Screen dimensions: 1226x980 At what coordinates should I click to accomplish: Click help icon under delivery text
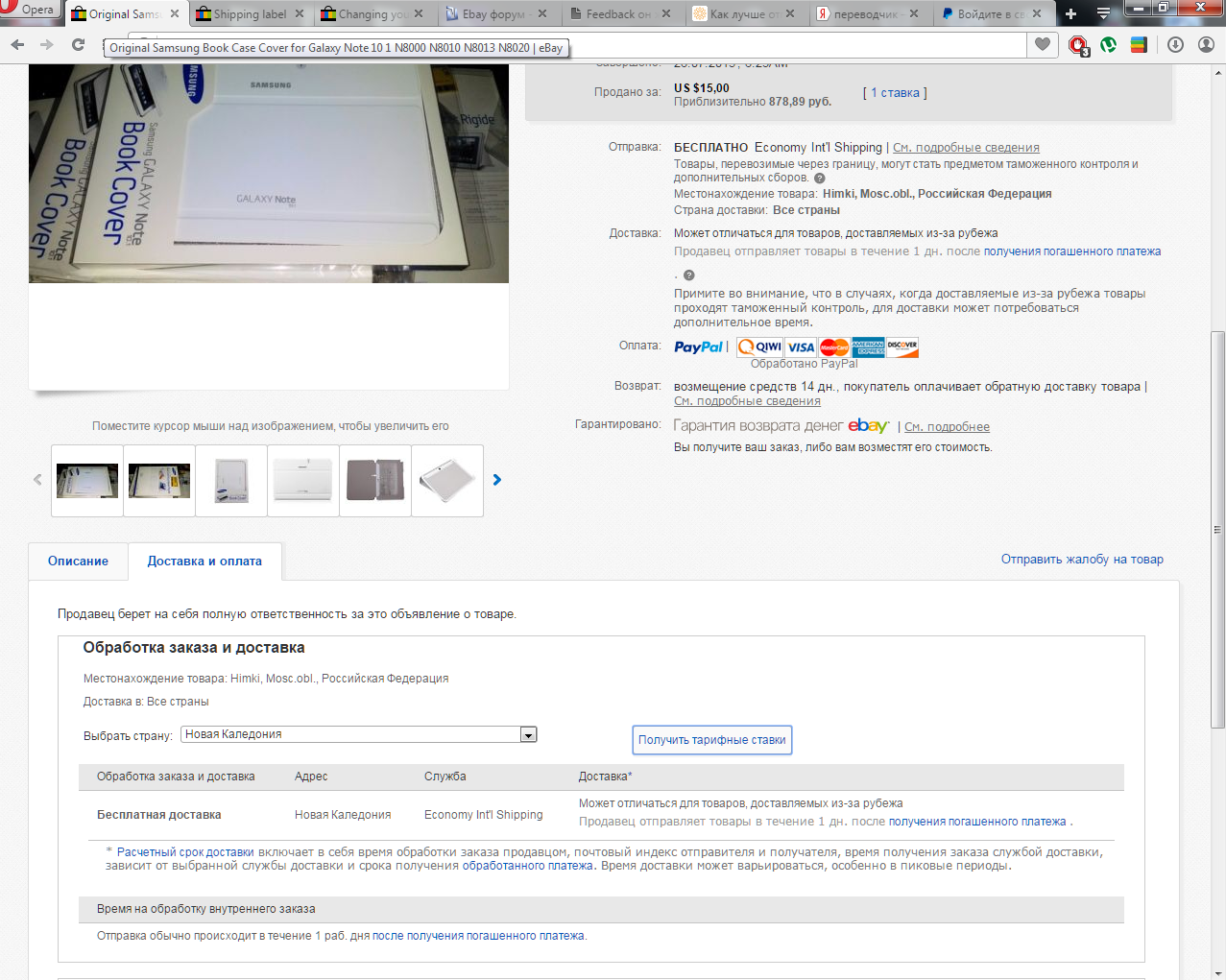(688, 275)
